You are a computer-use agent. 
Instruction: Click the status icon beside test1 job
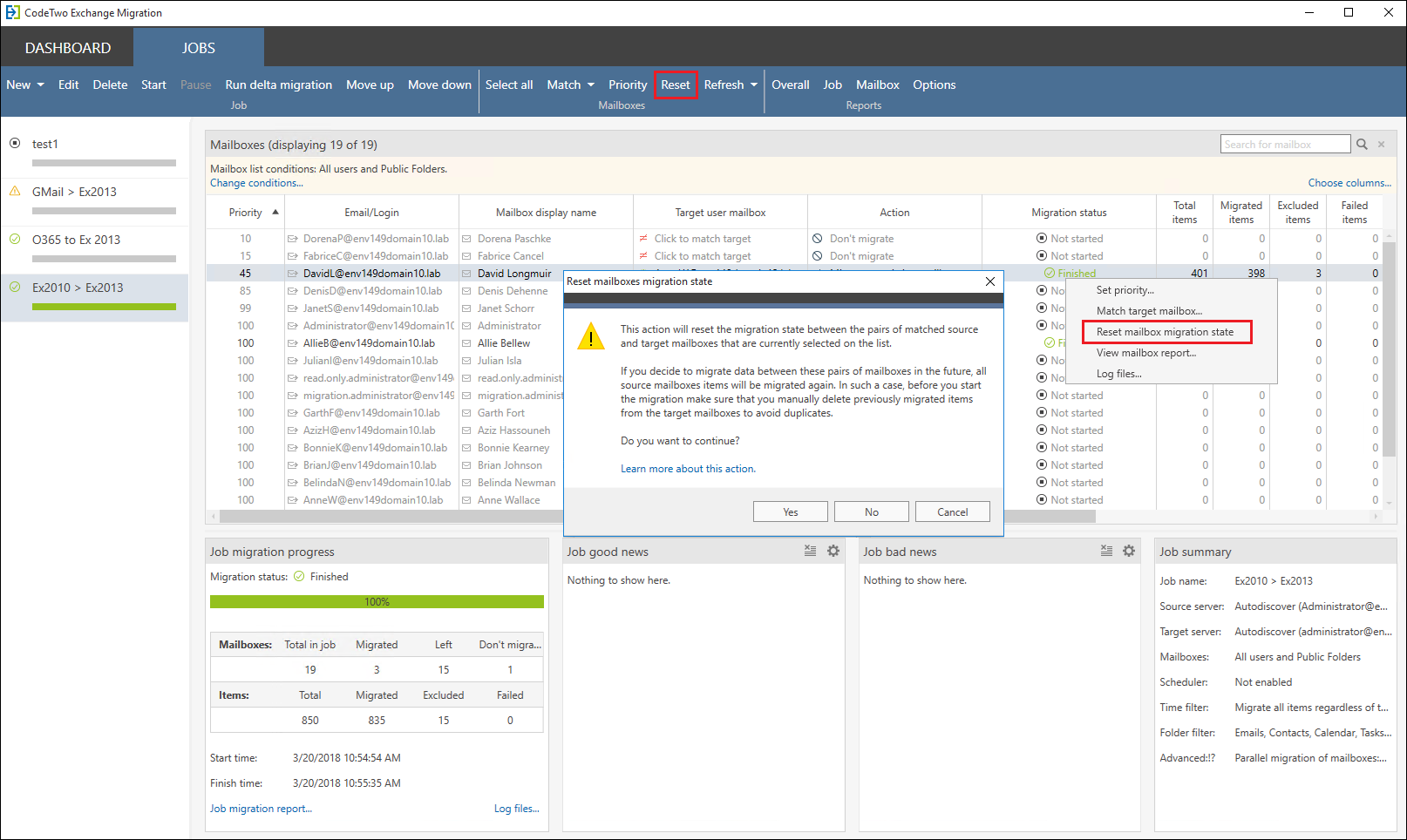[x=15, y=143]
